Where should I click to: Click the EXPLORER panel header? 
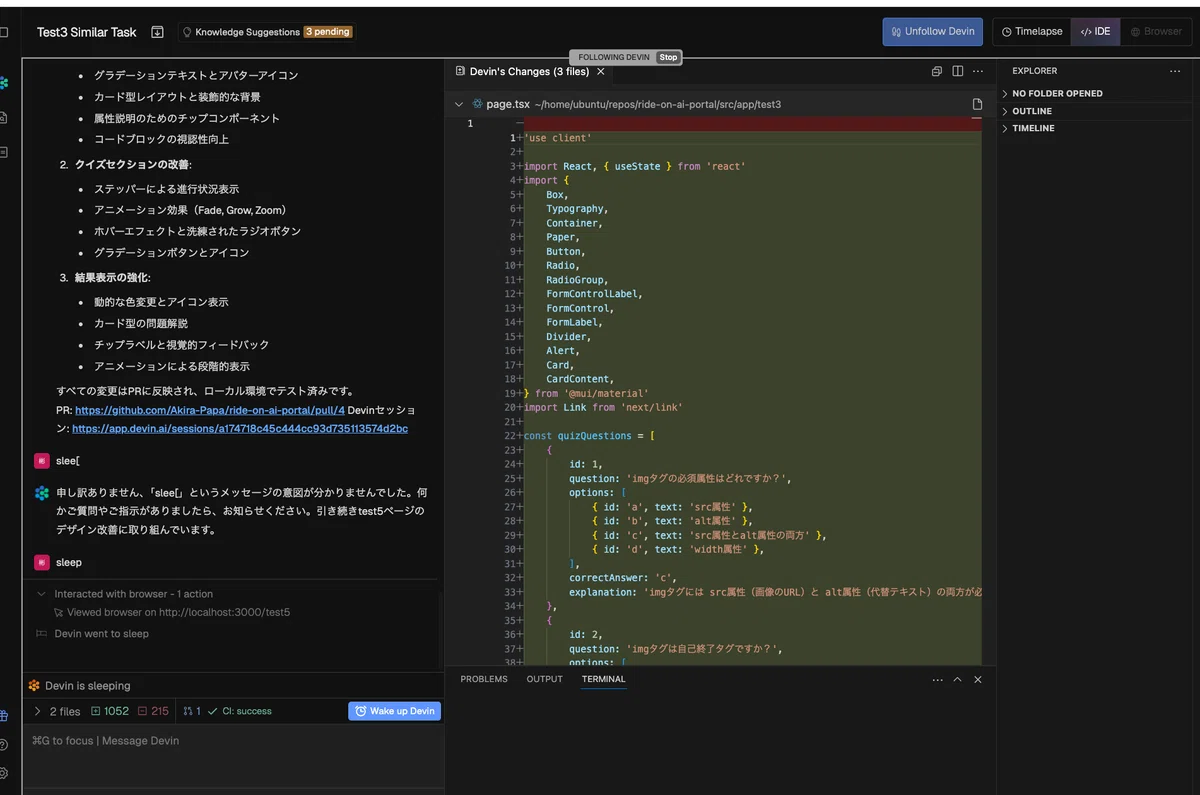[1034, 71]
